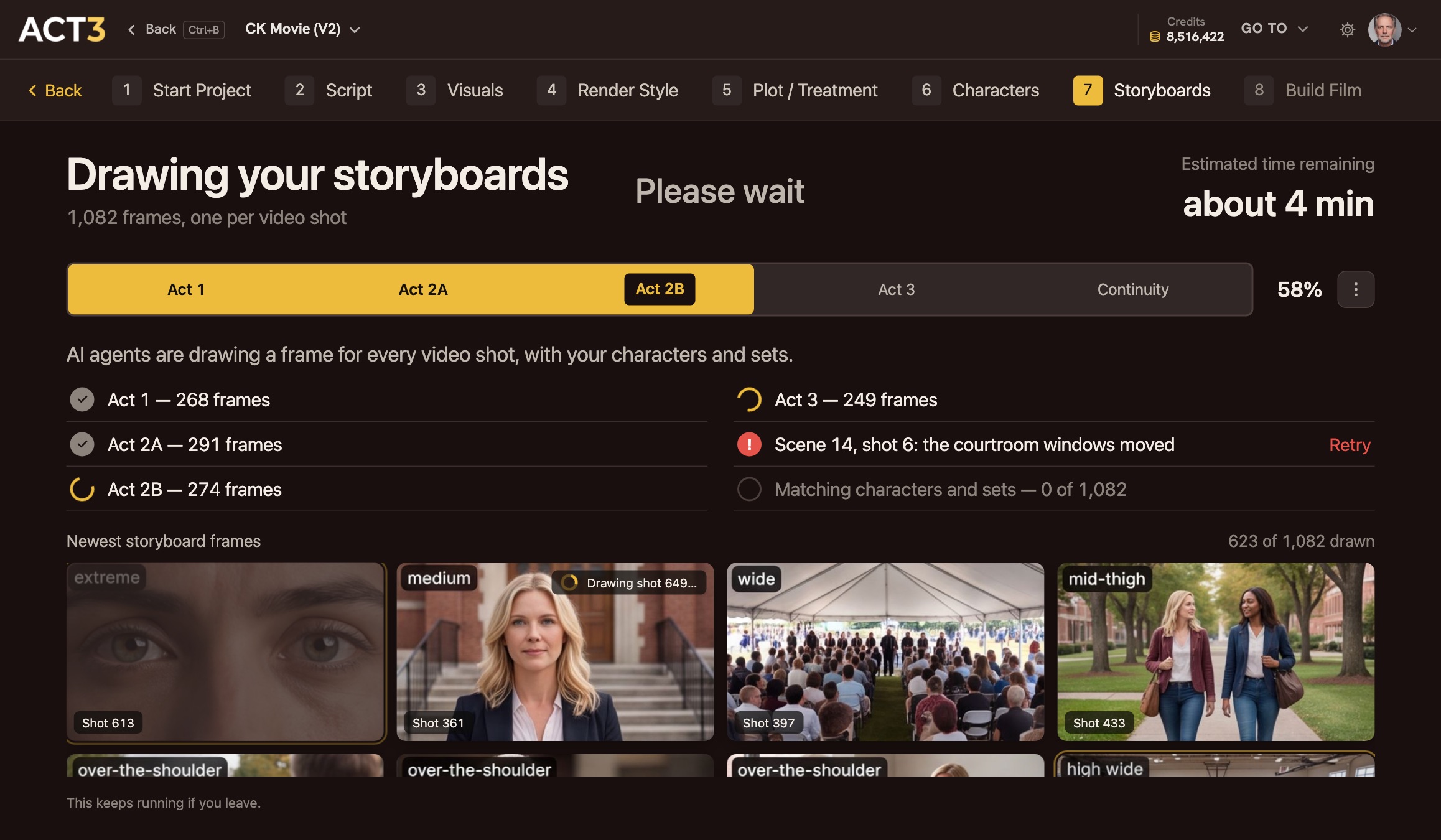This screenshot has height=840, width=1441.
Task: Click the top bar Back arrow button
Action: (x=152, y=29)
